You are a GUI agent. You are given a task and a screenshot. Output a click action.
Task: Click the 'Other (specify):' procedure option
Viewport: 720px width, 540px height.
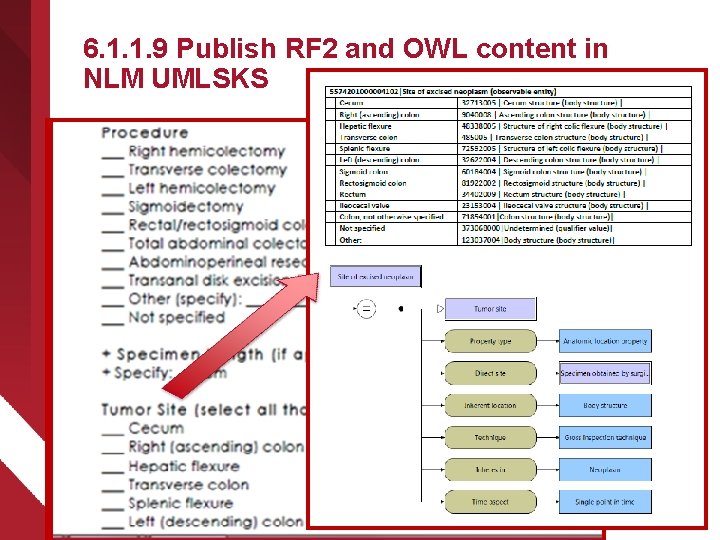tap(185, 299)
